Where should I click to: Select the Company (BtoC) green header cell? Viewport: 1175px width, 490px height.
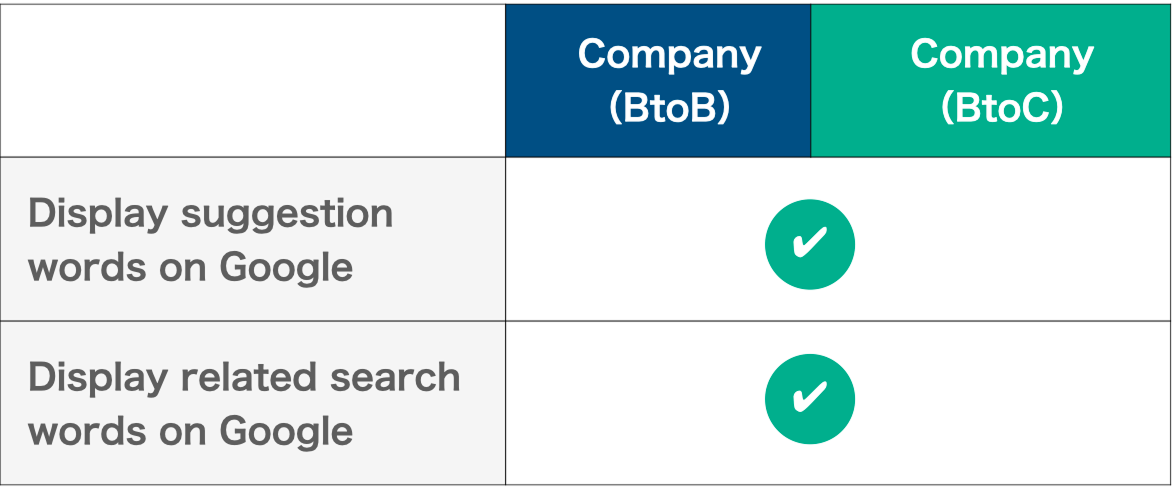click(990, 81)
